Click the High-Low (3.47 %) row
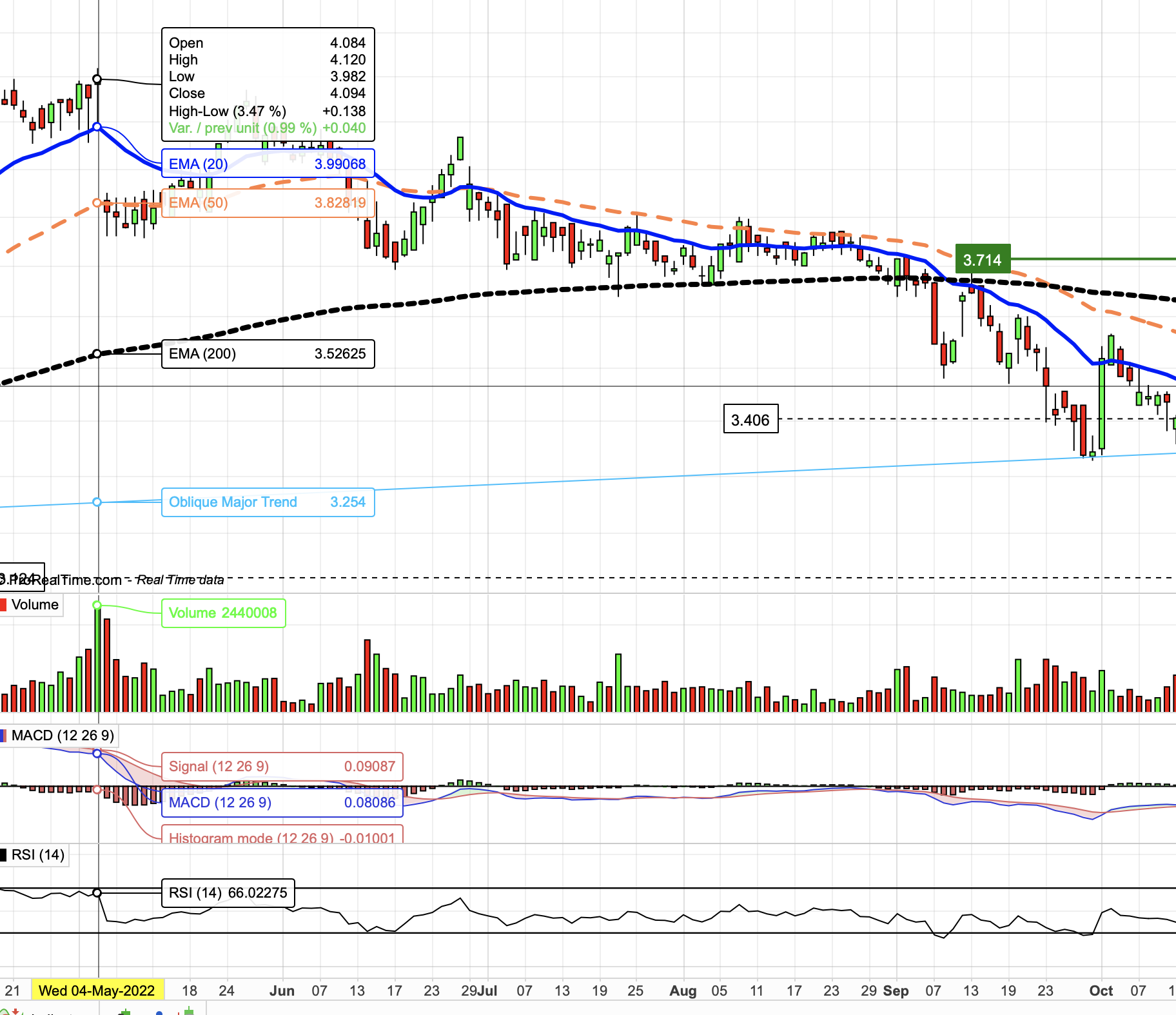This screenshot has width=1176, height=1015. click(268, 111)
